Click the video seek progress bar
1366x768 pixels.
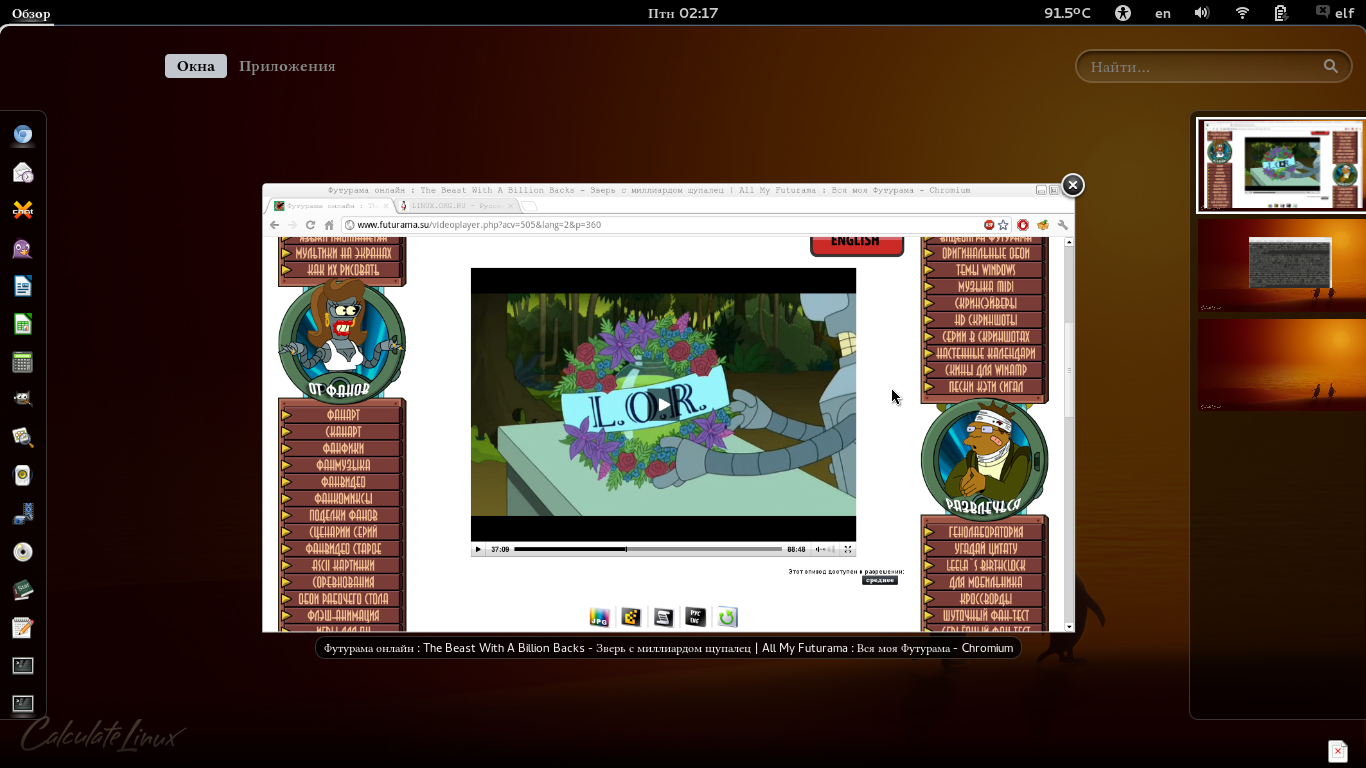(x=648, y=549)
